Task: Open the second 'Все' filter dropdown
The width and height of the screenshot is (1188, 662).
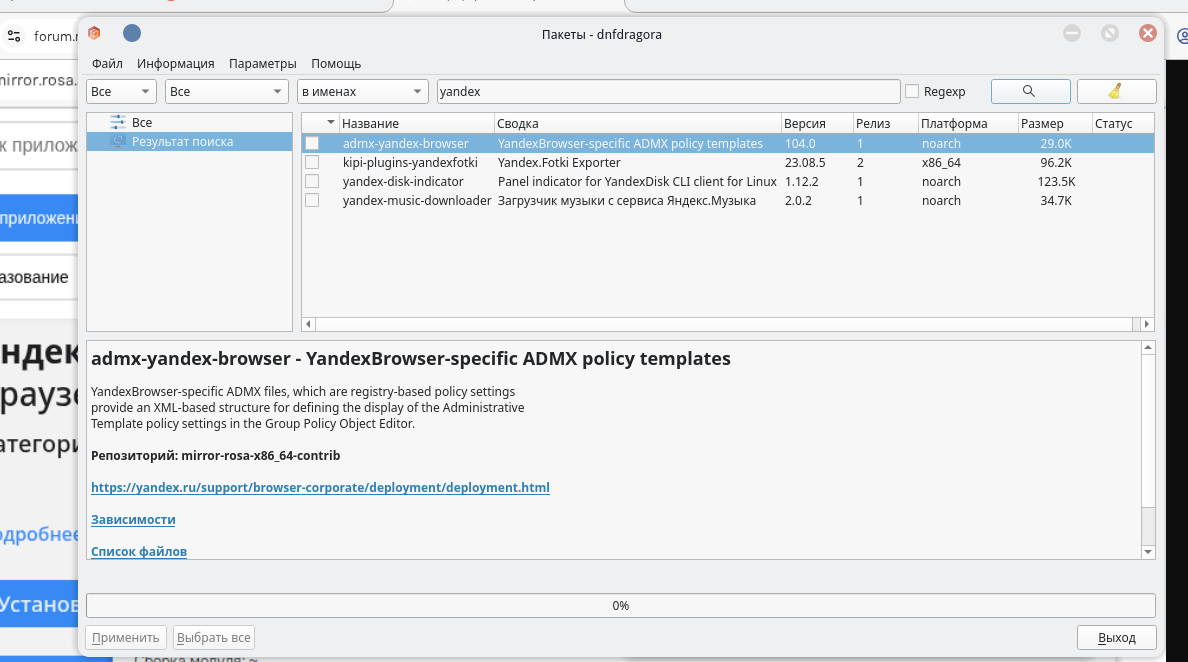Action: point(227,91)
